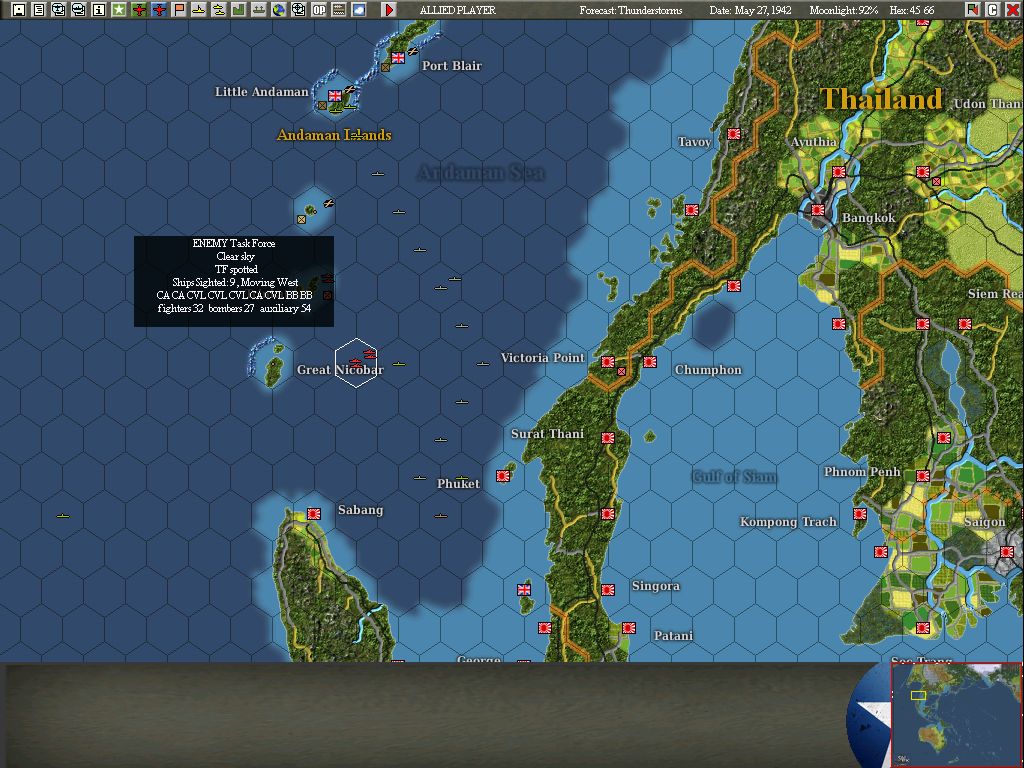The width and height of the screenshot is (1024, 768).
Task: Click the 'Forecast: Thunderstorms' status text
Action: [x=631, y=10]
